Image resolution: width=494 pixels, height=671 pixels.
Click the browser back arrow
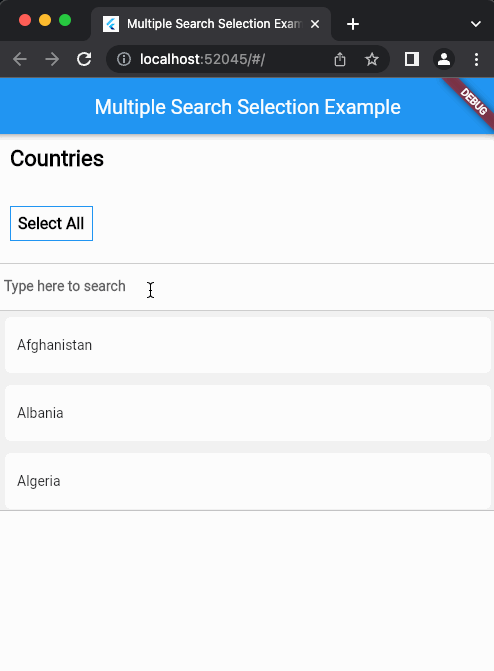20,59
